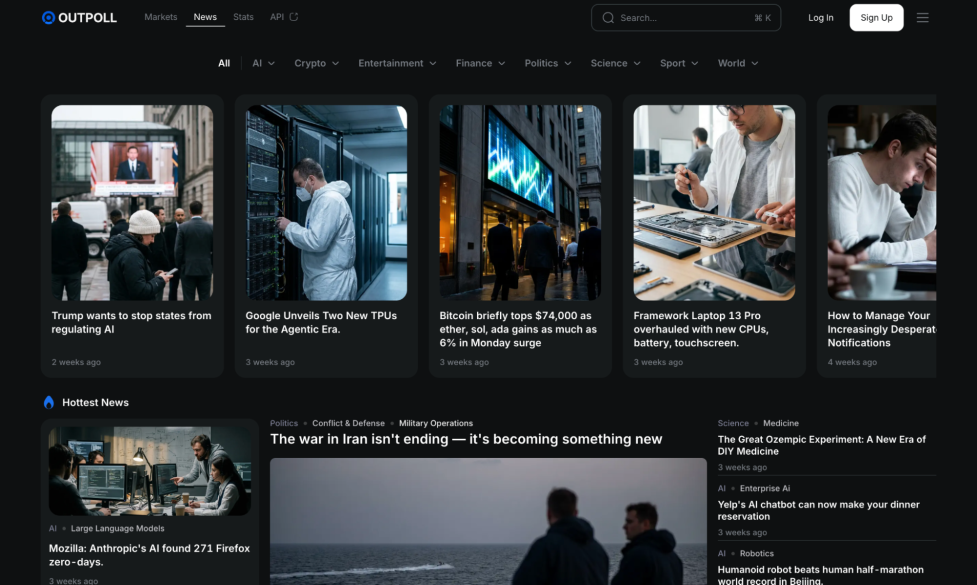Open the Bitcoin street ticker thumbnail
Image resolution: width=977 pixels, height=585 pixels.
[520, 202]
